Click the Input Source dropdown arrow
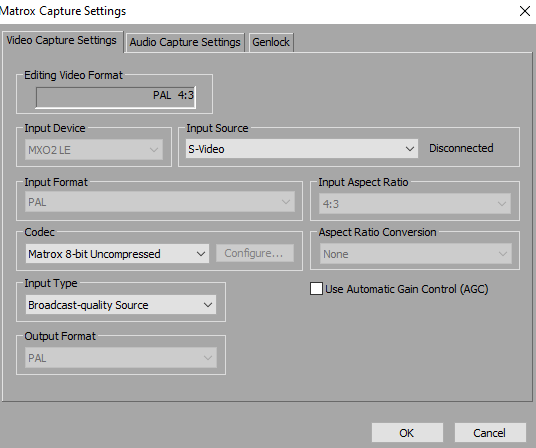The image size is (536, 448). pyautogui.click(x=410, y=149)
